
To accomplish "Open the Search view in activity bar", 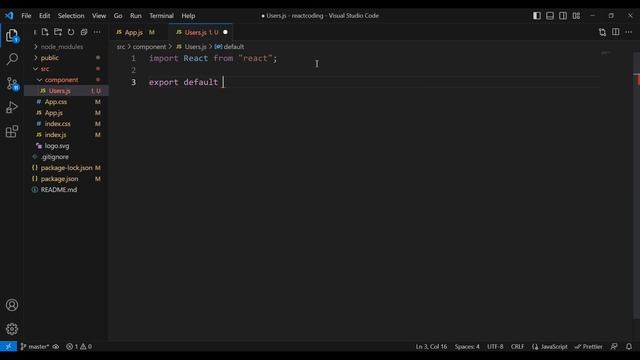I will coord(12,59).
